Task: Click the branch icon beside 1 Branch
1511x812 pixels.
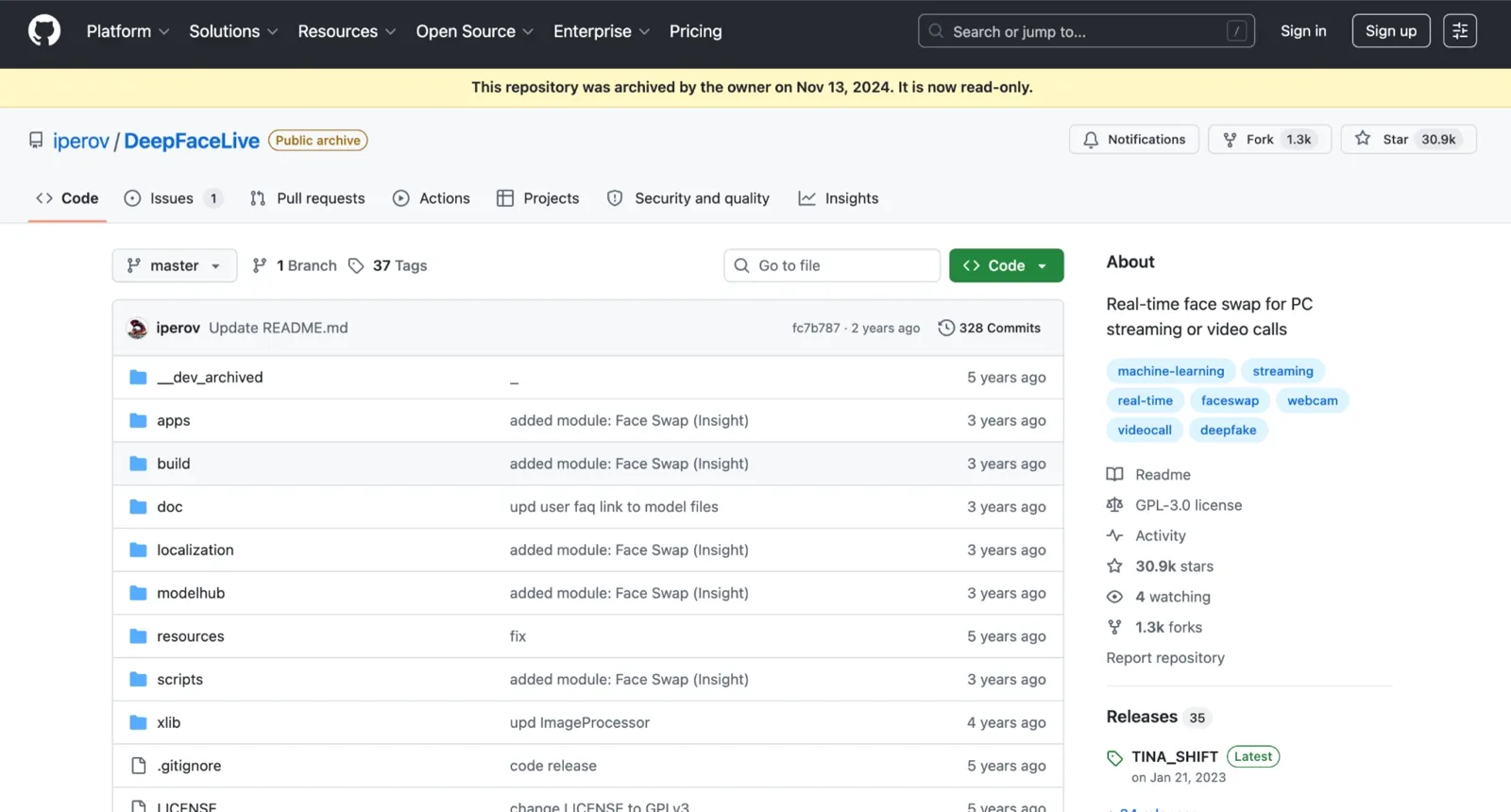Action: pos(260,265)
